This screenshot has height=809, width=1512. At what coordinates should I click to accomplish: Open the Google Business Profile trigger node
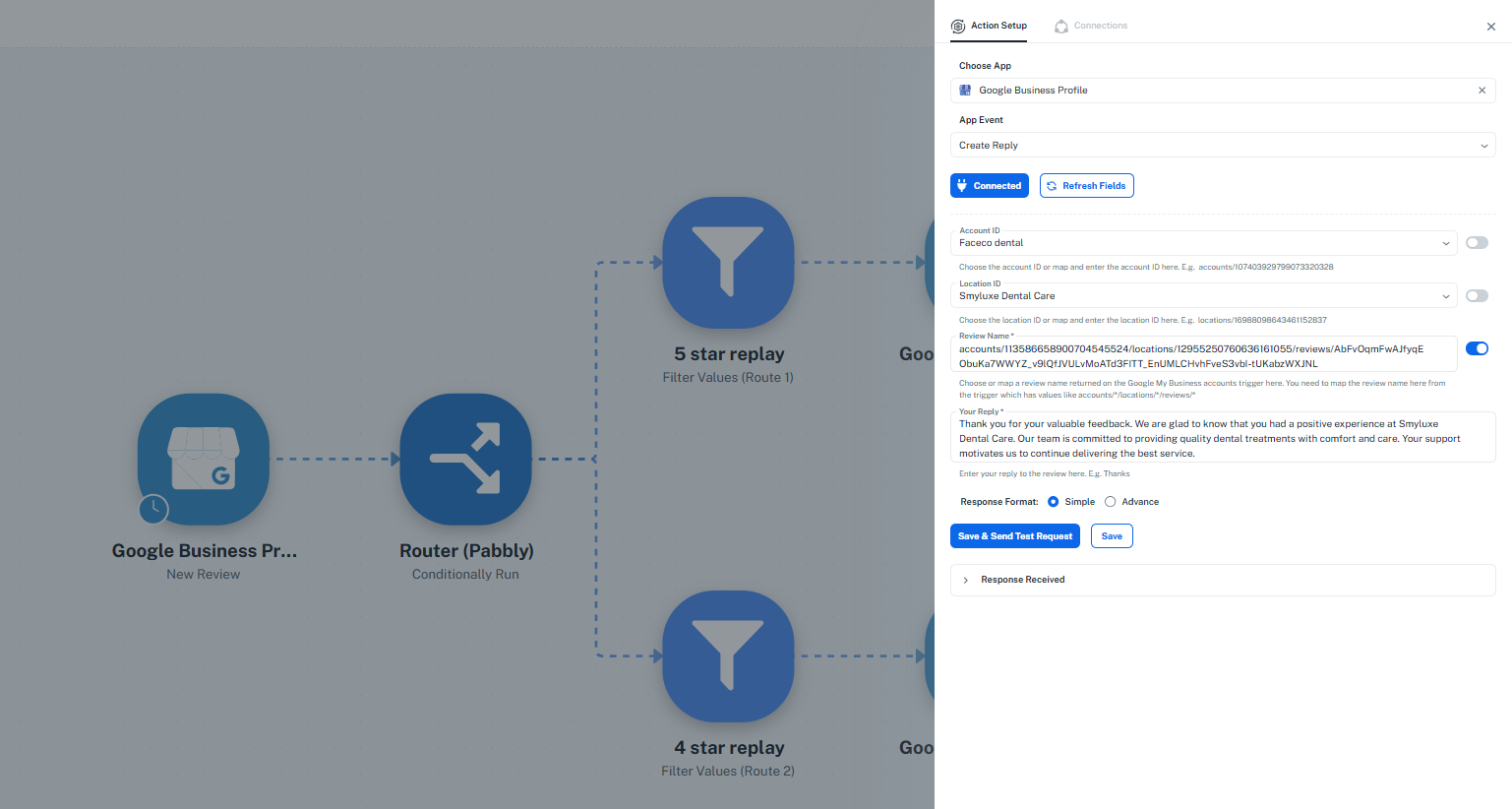click(204, 459)
